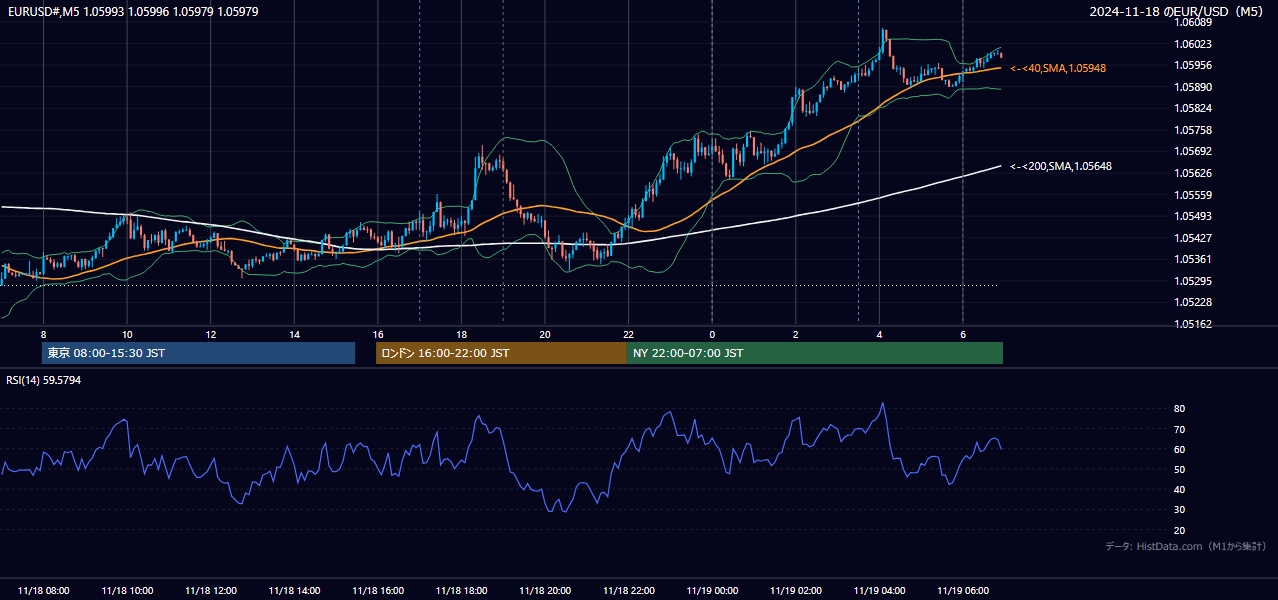Click price axis value 1.05626
This screenshot has width=1278, height=600.
[1192, 173]
